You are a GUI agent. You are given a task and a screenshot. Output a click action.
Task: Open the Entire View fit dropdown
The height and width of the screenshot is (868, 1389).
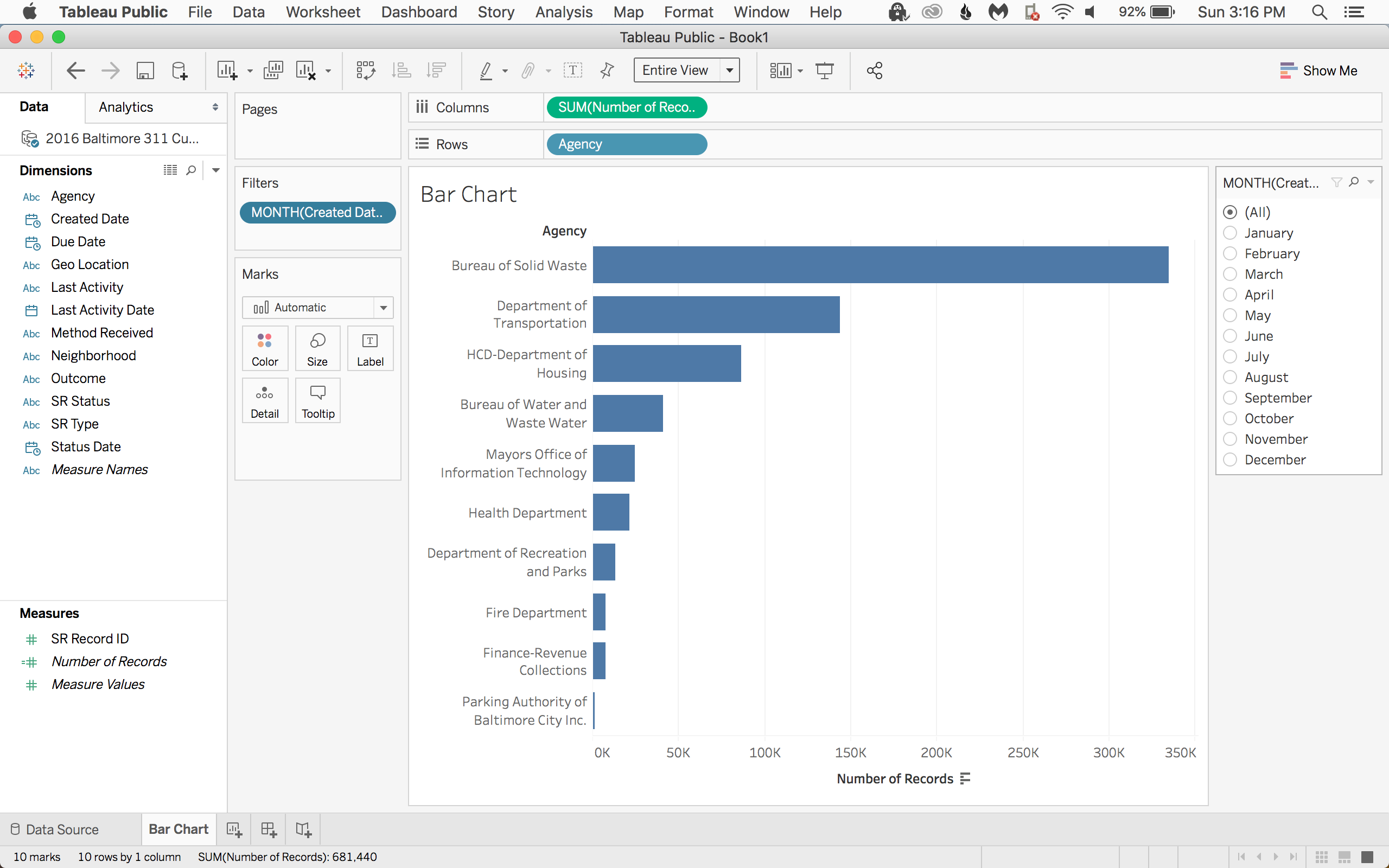(x=729, y=70)
